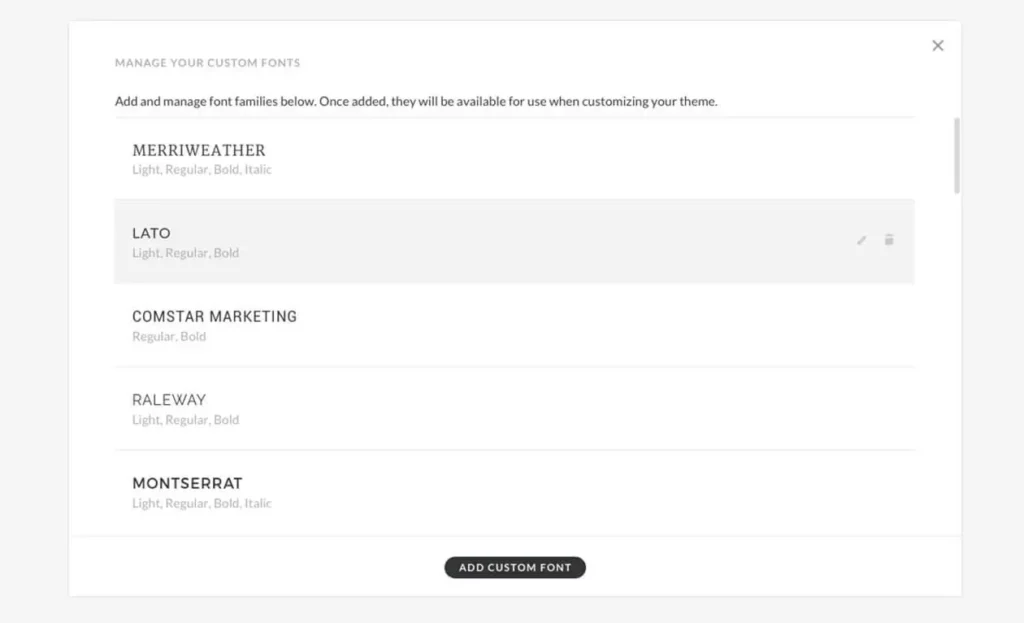Select the Merriweather font name
This screenshot has width=1024, height=623.
(199, 150)
